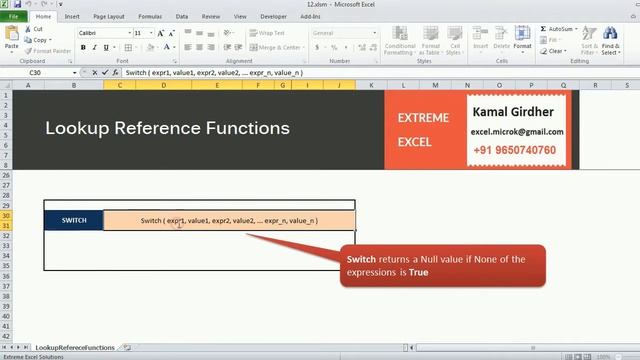Open the Insert Function fx dialog
Viewport: 640px width, 360px height.
pos(116,72)
